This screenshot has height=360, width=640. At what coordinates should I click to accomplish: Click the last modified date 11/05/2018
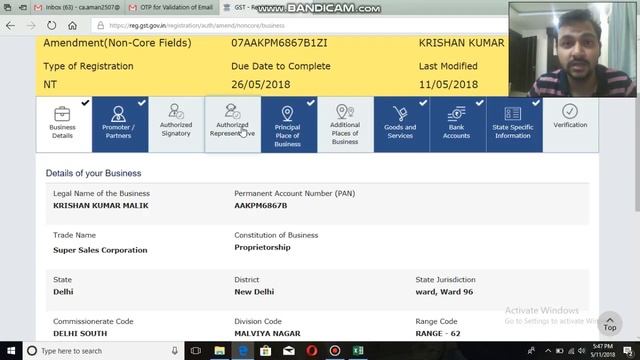coord(448,84)
